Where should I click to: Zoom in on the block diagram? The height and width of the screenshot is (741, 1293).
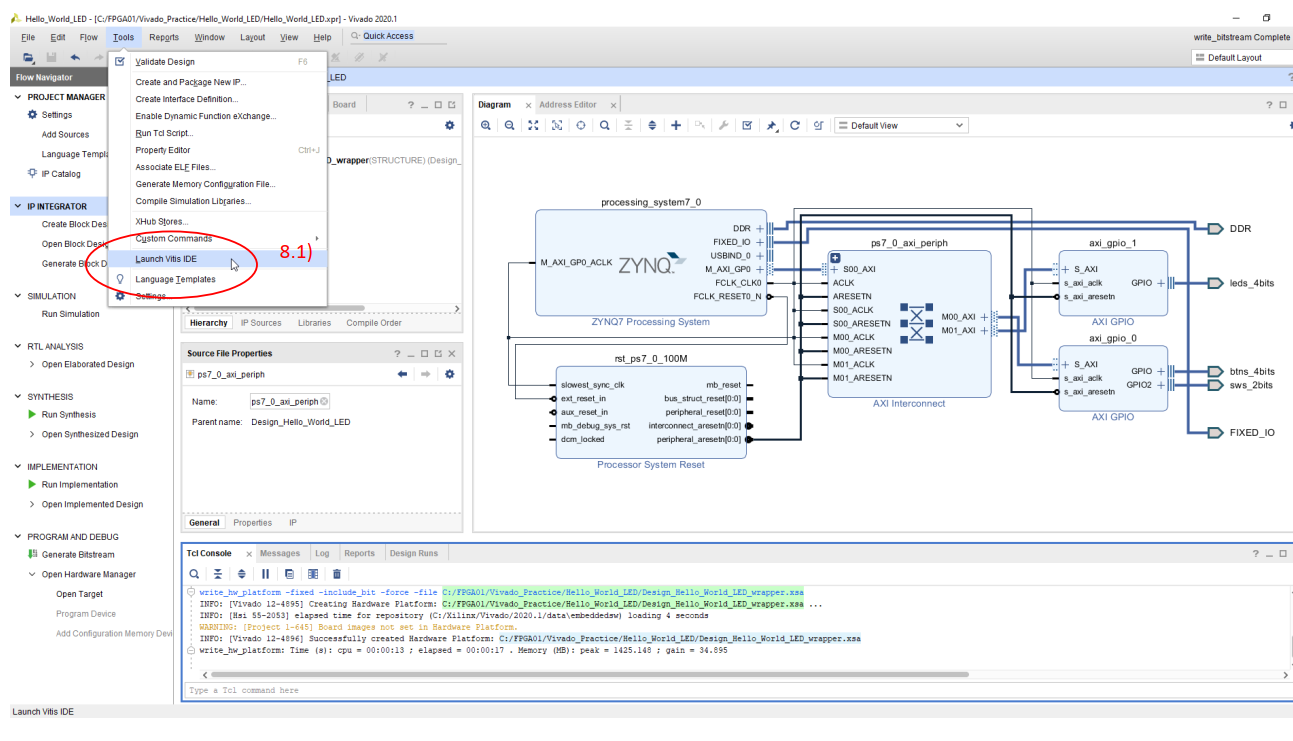tap(486, 125)
